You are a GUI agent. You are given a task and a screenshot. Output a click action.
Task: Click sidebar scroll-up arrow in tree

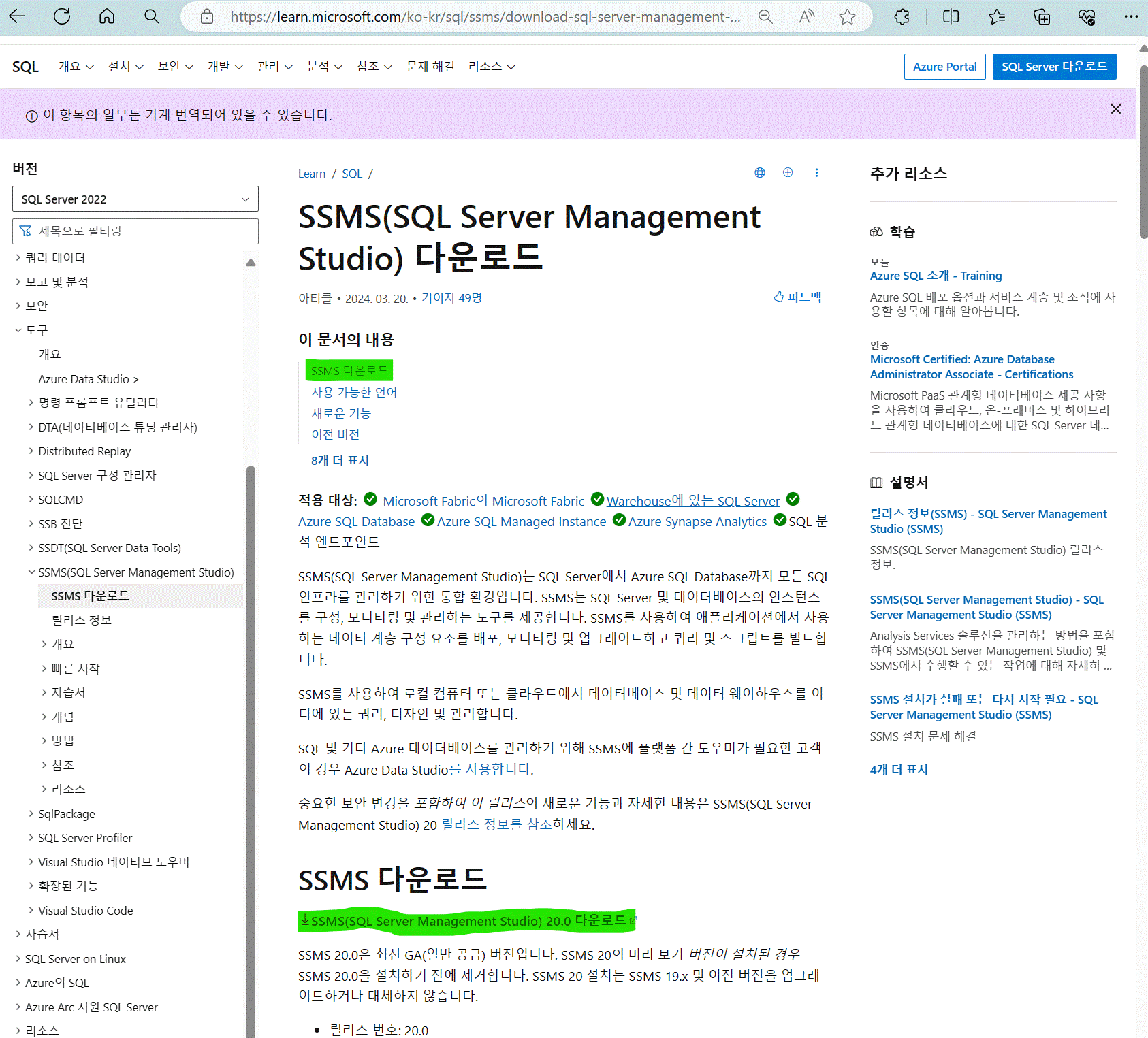(x=251, y=263)
